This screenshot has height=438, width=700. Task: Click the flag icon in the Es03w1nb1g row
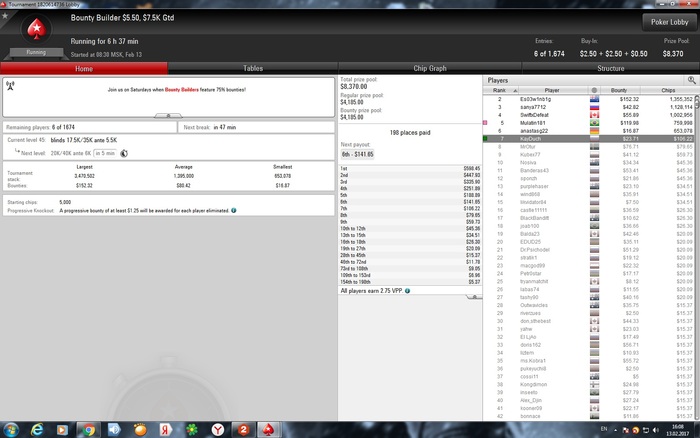[x=594, y=99]
